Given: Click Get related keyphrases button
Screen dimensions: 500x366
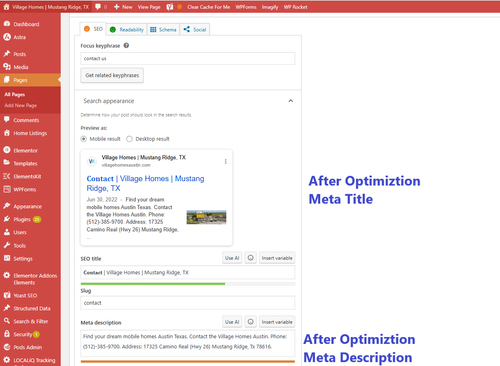Looking at the screenshot, I should coord(112,75).
